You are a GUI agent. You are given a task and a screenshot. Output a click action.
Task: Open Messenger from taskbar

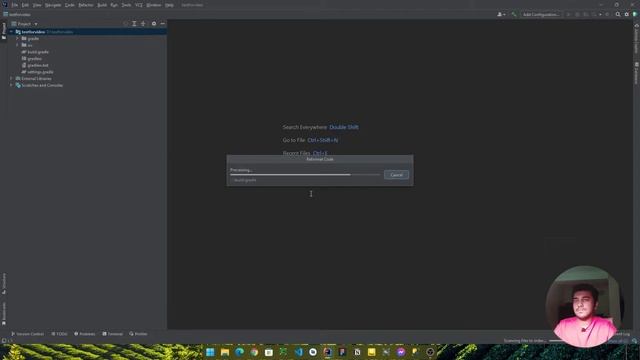point(401,352)
